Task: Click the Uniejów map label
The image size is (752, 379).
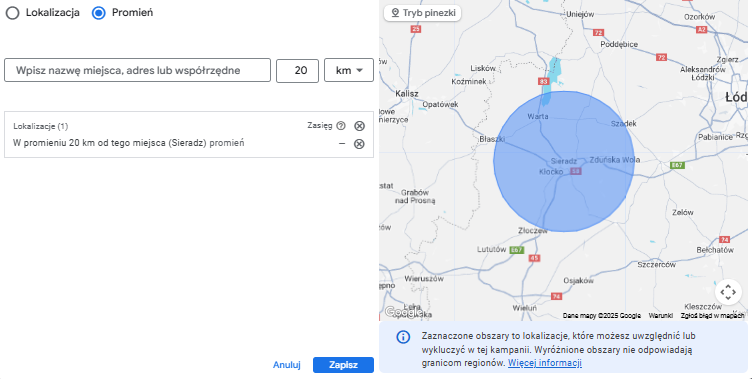Action: click(580, 14)
